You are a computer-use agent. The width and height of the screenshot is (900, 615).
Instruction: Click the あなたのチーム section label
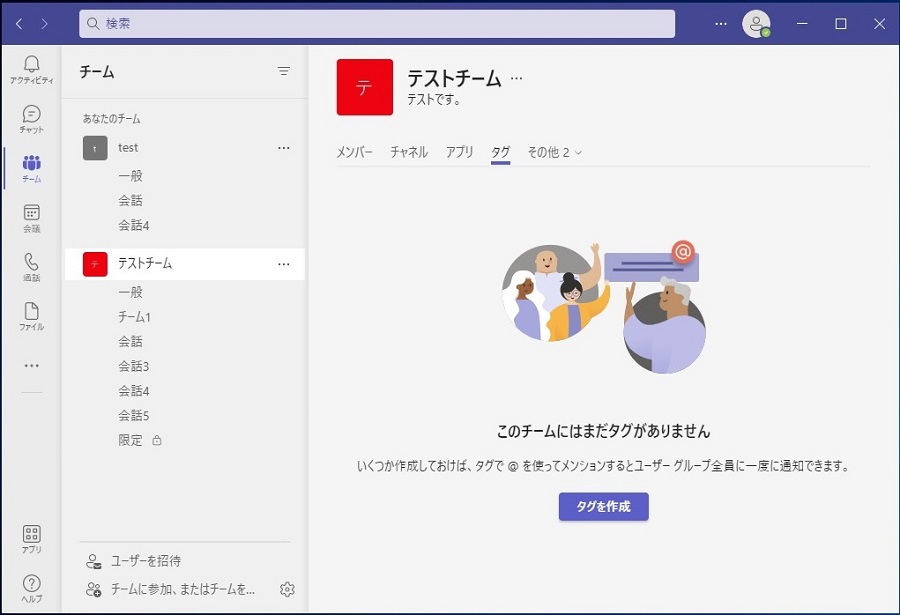tap(111, 119)
